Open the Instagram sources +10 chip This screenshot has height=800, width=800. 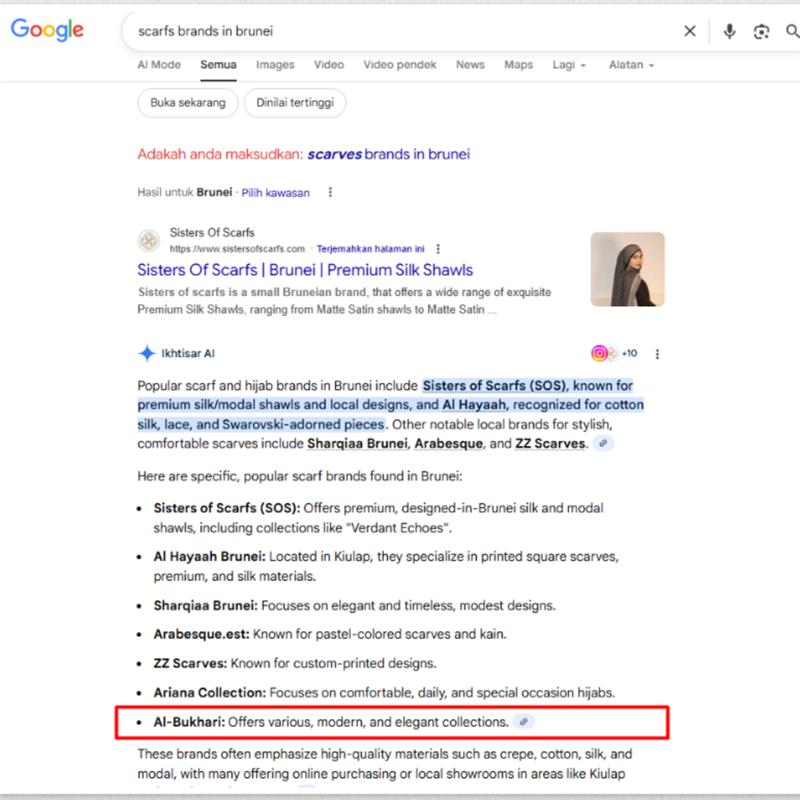click(613, 353)
